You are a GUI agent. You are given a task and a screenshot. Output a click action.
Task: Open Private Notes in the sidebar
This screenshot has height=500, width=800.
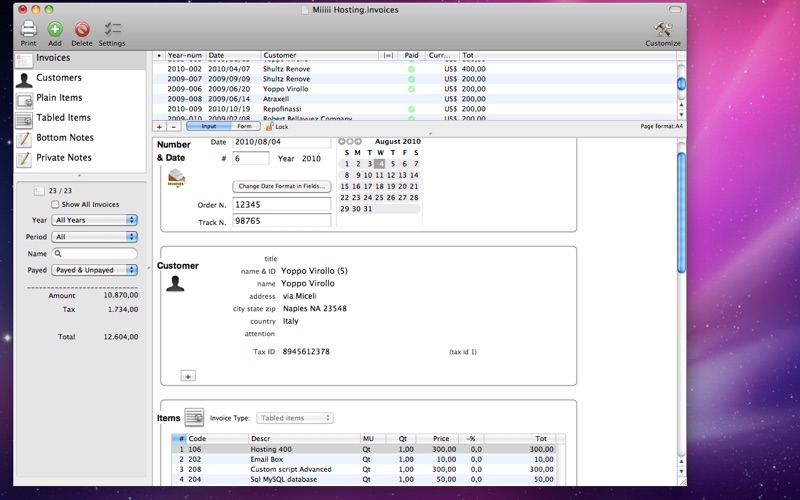[63, 158]
